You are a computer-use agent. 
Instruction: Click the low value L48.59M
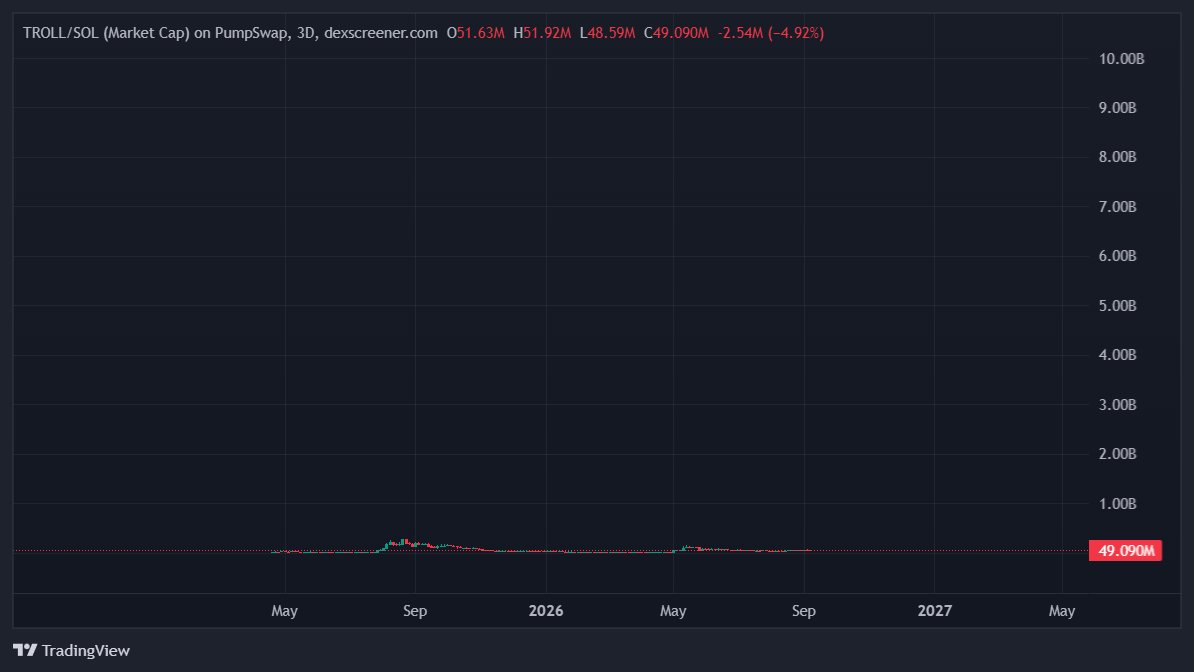[607, 33]
